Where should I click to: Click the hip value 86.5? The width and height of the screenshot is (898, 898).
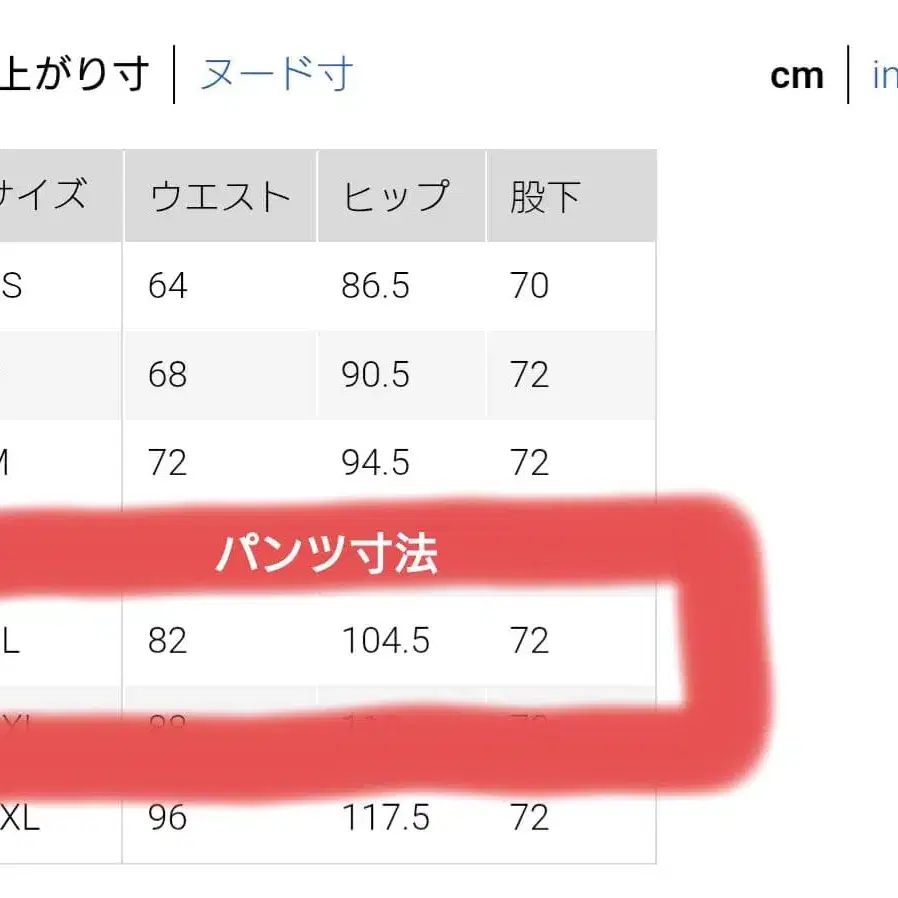click(376, 286)
